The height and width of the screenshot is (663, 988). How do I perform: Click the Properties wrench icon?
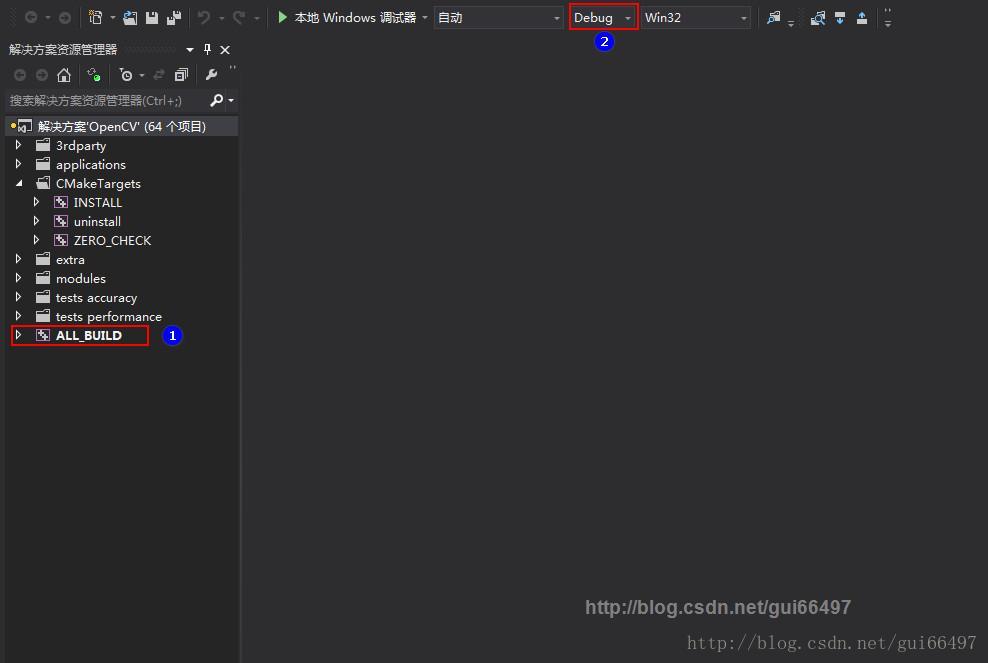tap(212, 75)
